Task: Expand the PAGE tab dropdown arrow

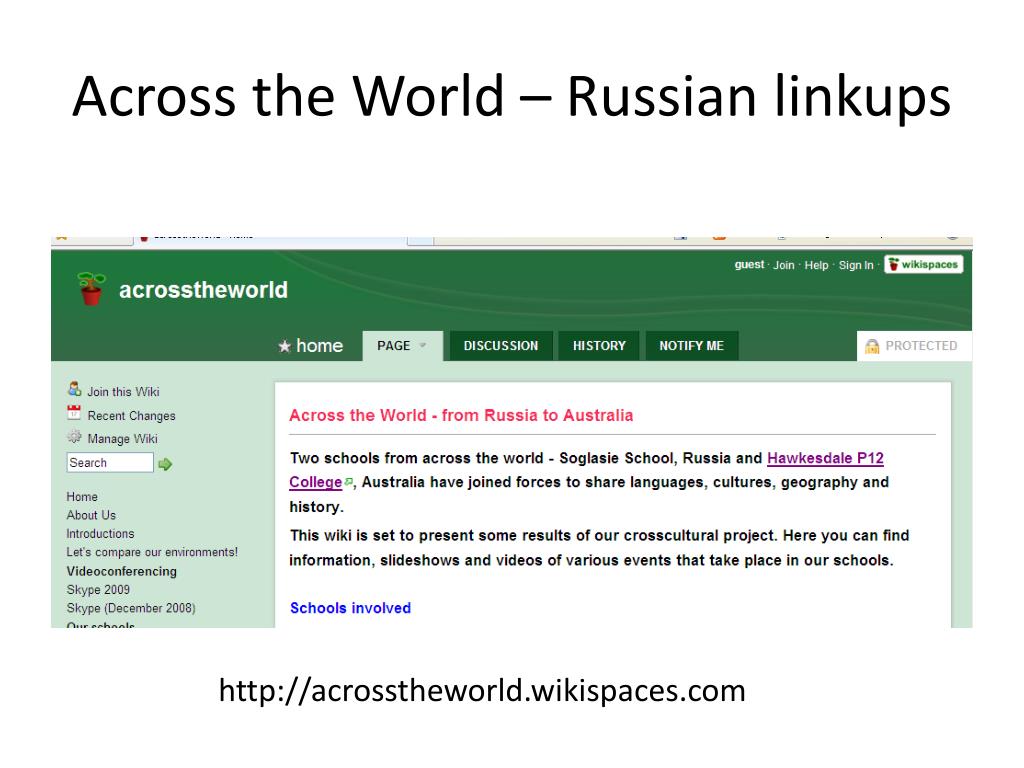Action: [x=423, y=345]
